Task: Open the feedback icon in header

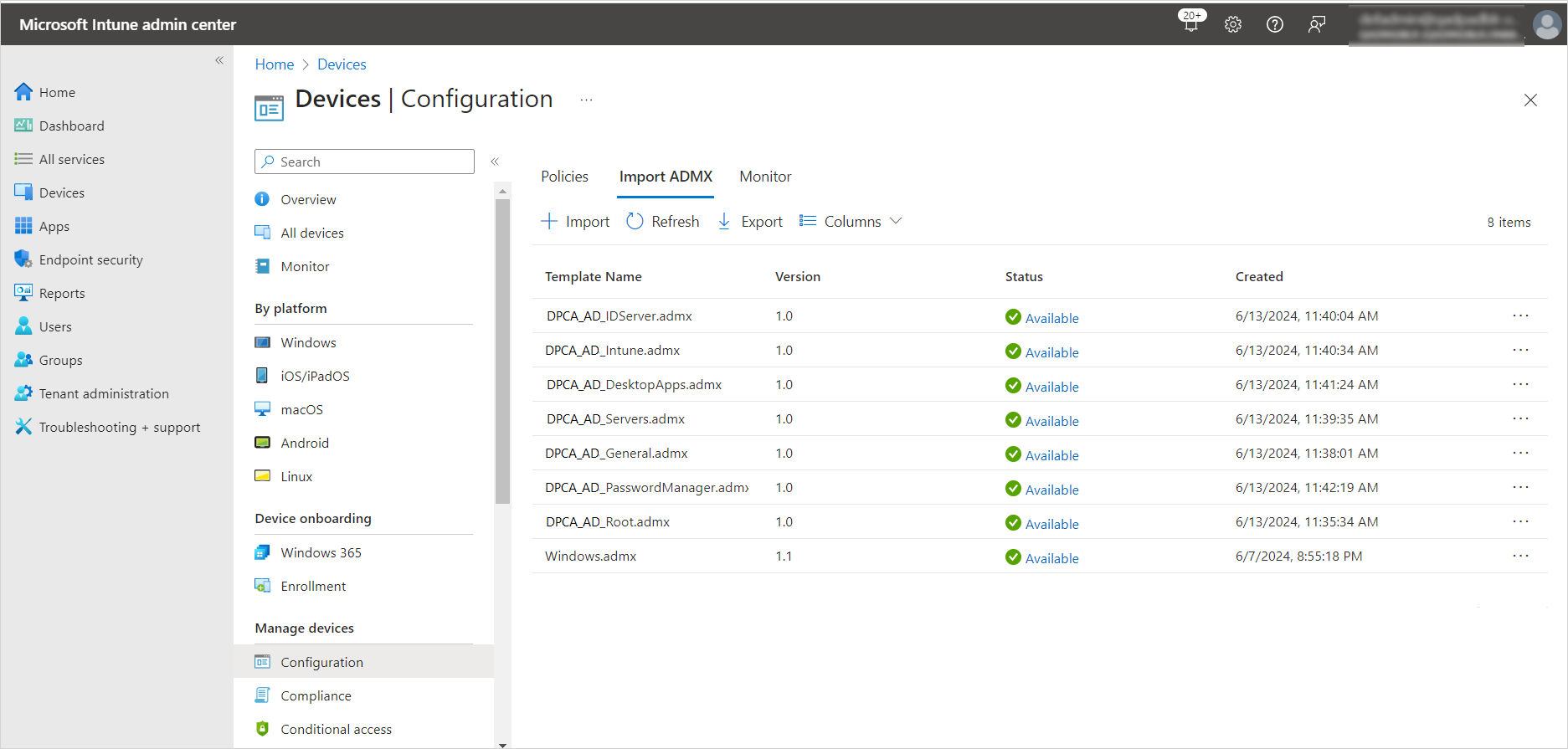Action: coord(1316,24)
